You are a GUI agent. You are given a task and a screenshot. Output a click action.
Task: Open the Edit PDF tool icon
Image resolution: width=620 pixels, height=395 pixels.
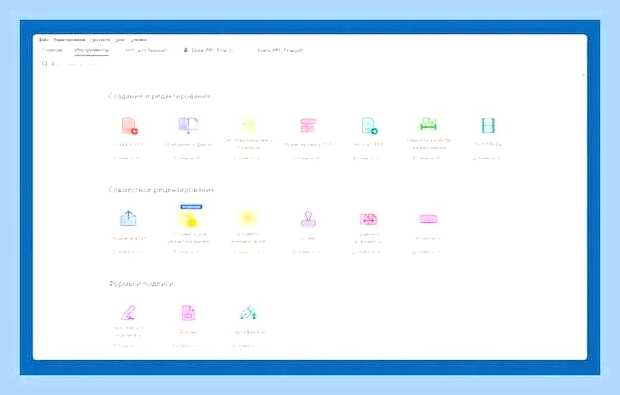(x=308, y=125)
